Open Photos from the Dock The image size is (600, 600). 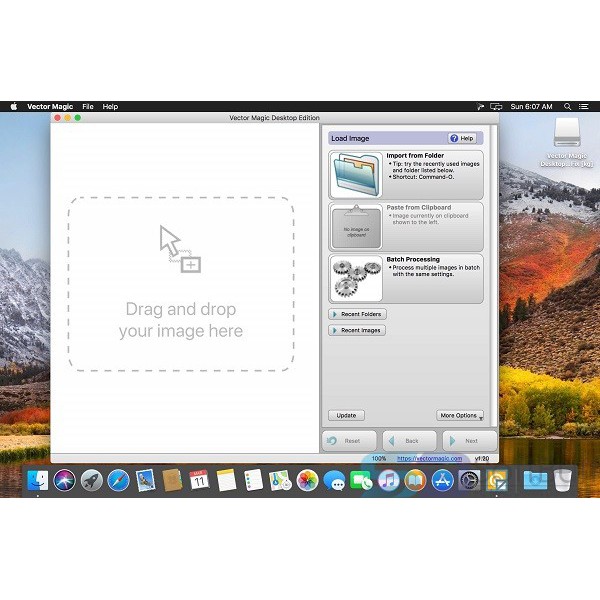click(307, 480)
